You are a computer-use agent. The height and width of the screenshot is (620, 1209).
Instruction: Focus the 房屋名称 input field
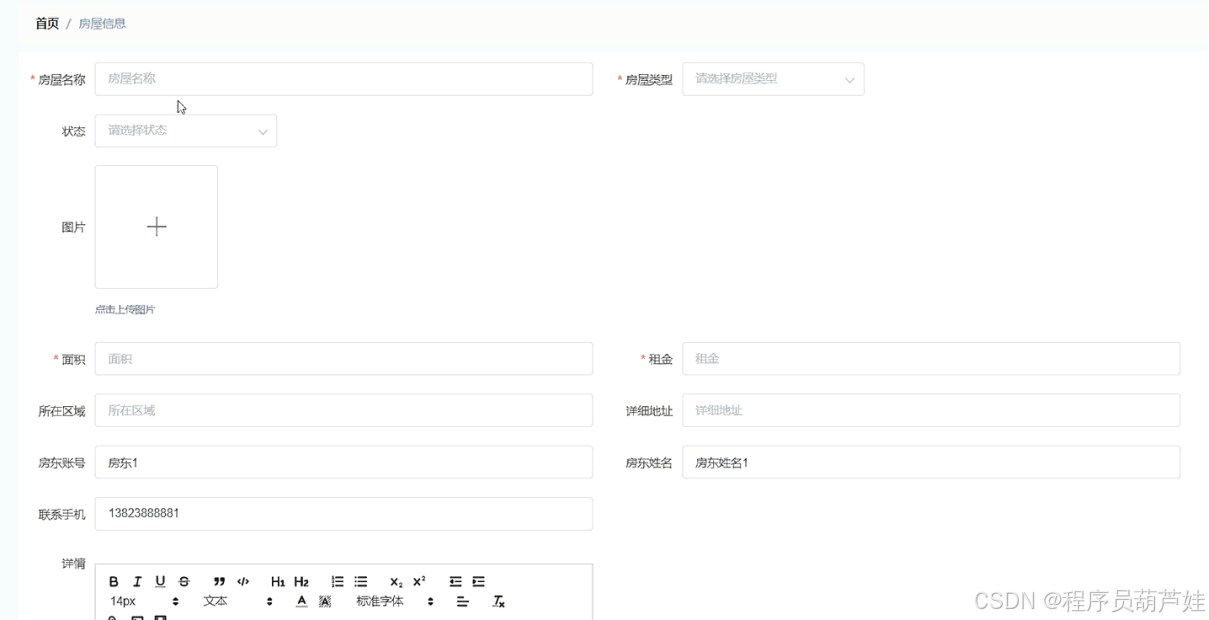pyautogui.click(x=344, y=79)
